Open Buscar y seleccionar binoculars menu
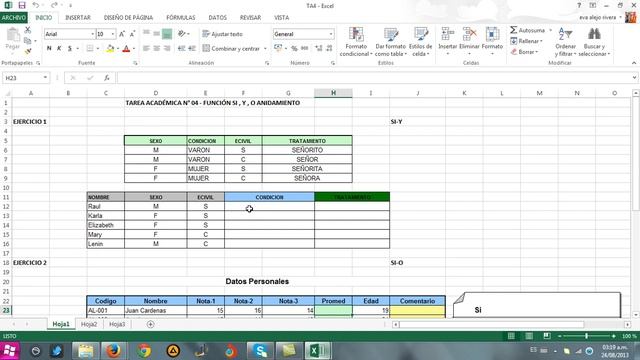Viewport: 640px width, 360px height. tap(594, 42)
